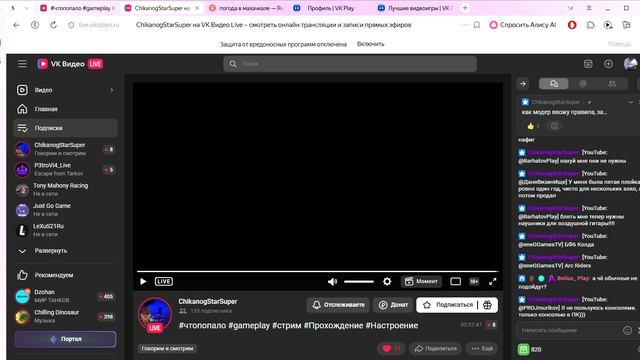The width and height of the screenshot is (640, 360).
Task: Open recommended channel Chilling Dinosaur
Action: pos(65,316)
